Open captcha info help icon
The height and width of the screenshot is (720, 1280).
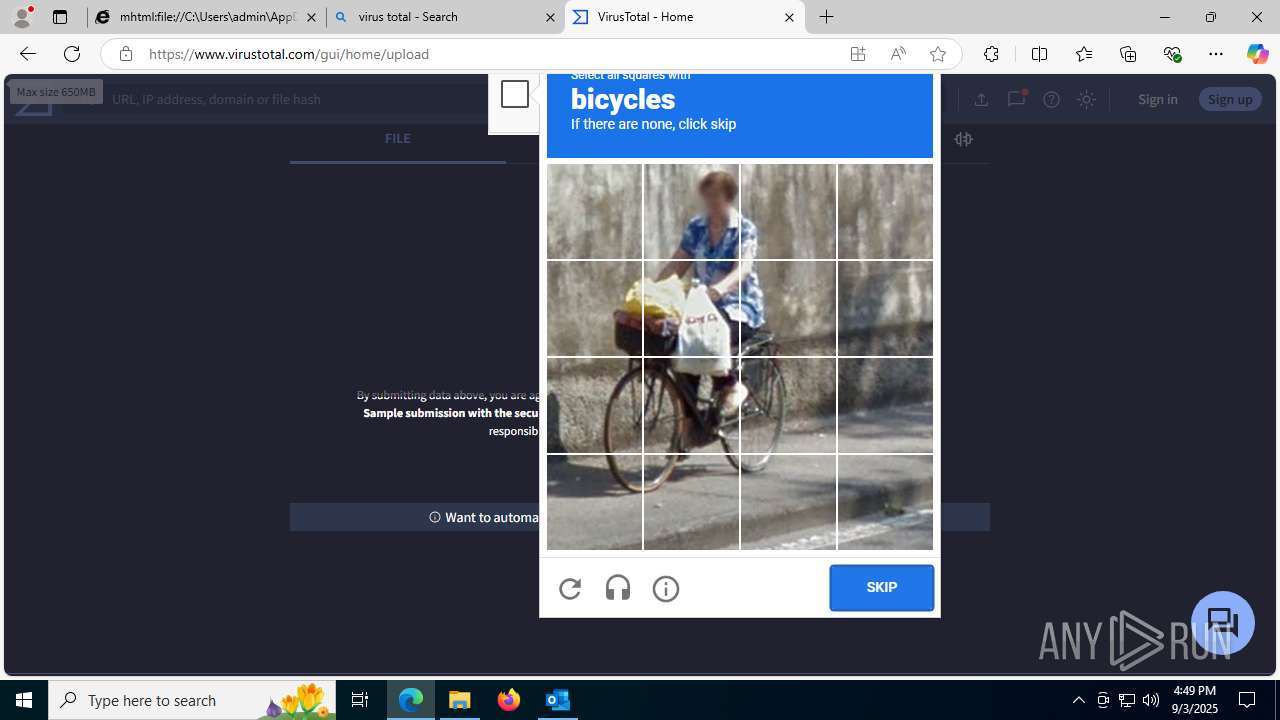pos(666,589)
